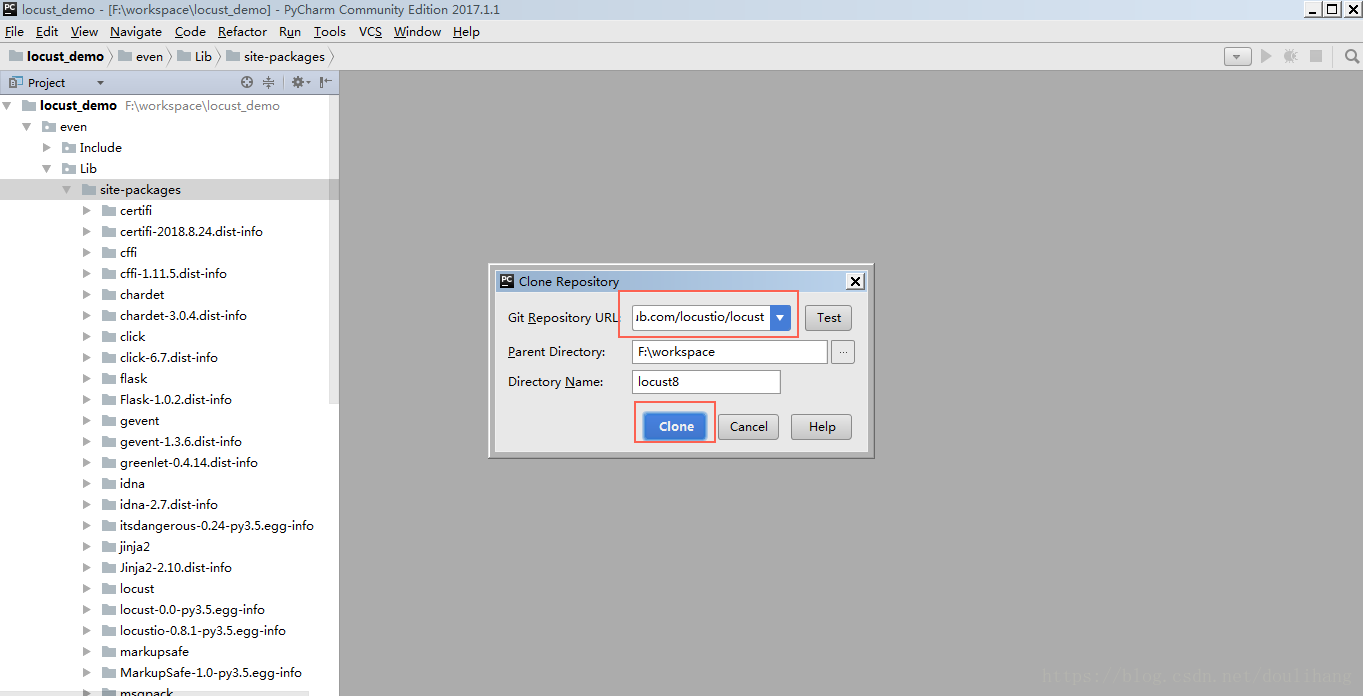This screenshot has height=696, width=1363.
Task: Click the Search Everywhere magnifier icon
Action: tap(1352, 57)
